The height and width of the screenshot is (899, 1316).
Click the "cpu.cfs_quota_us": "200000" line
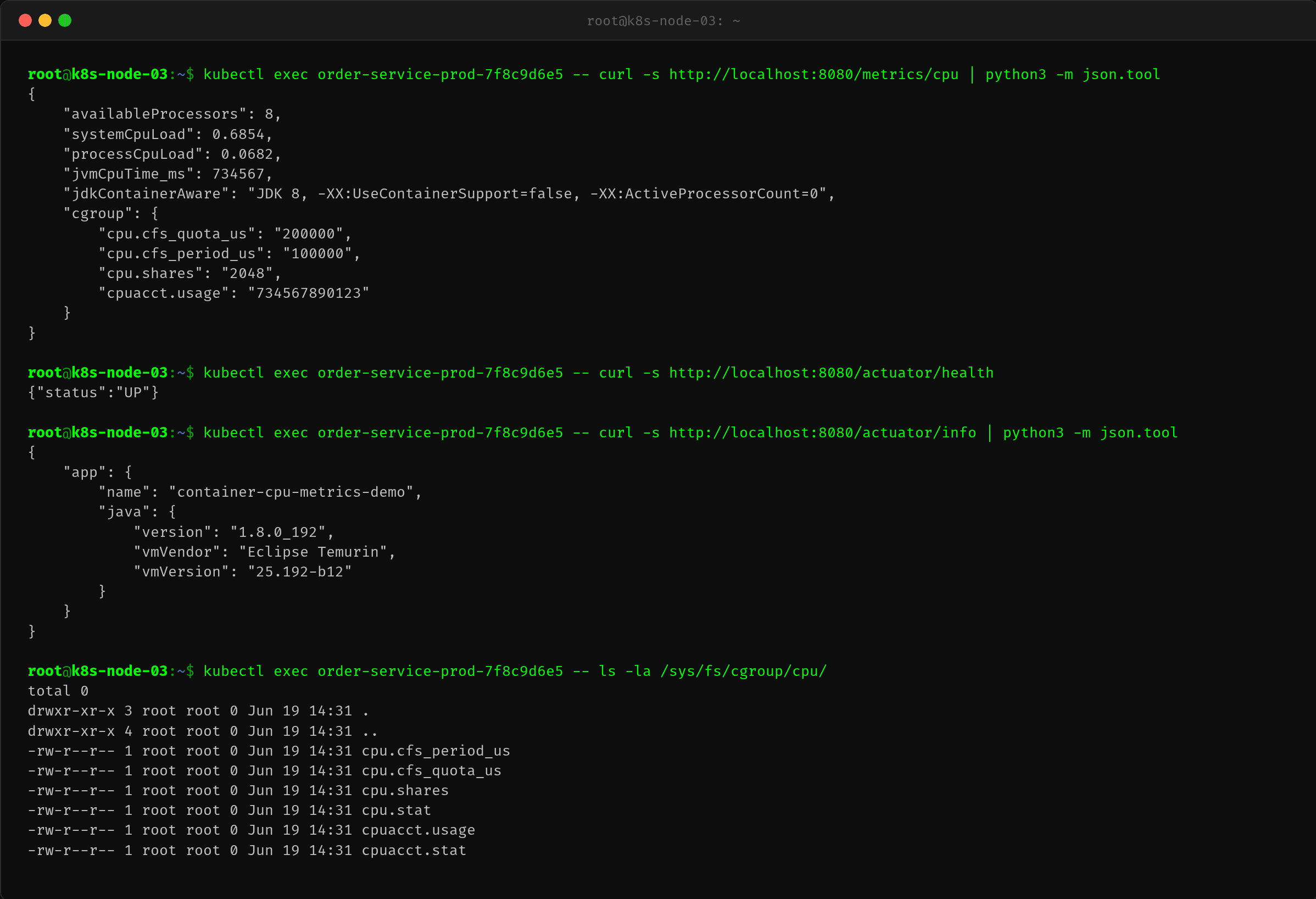pyautogui.click(x=225, y=234)
